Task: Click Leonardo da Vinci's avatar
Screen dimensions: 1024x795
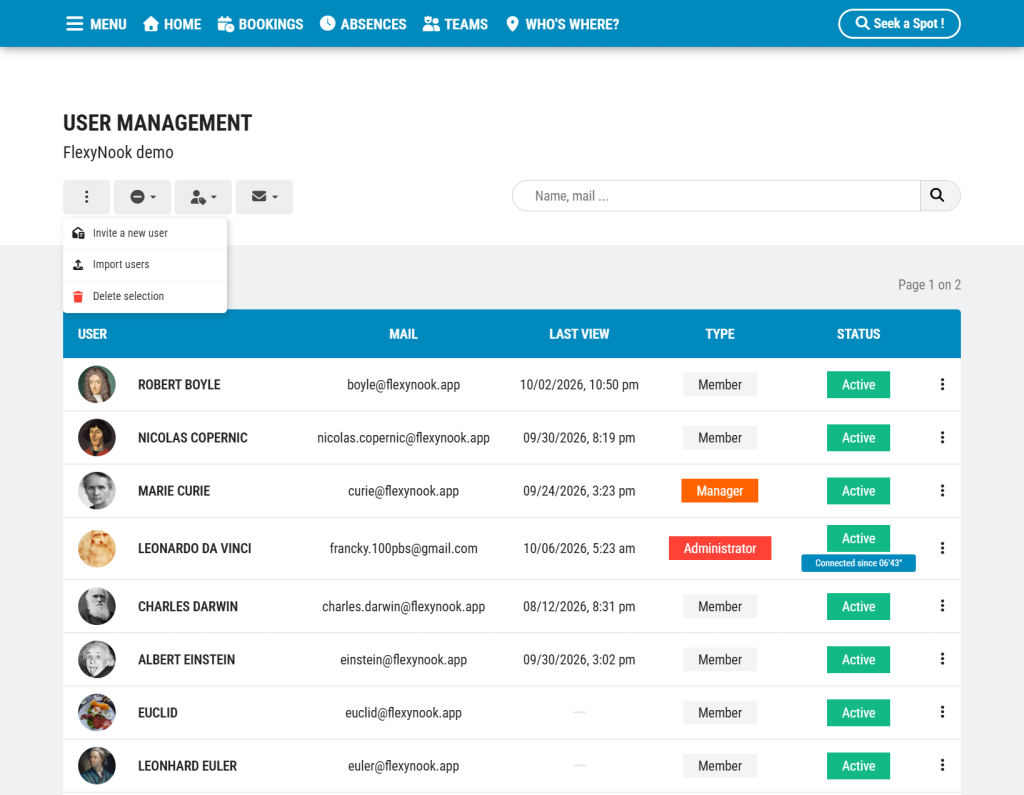Action: [97, 548]
